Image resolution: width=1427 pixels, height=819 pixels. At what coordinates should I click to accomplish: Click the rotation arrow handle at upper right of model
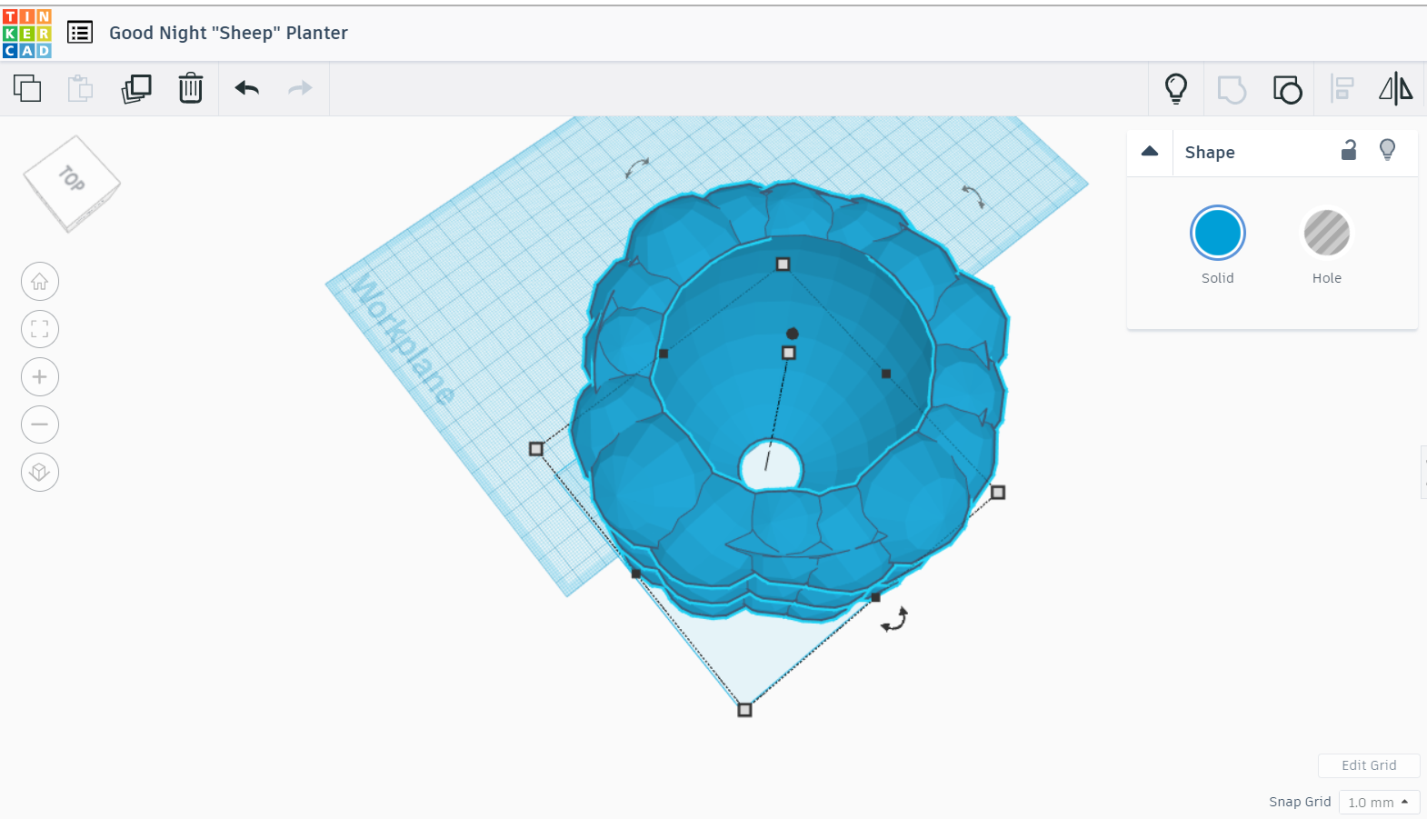[x=973, y=196]
